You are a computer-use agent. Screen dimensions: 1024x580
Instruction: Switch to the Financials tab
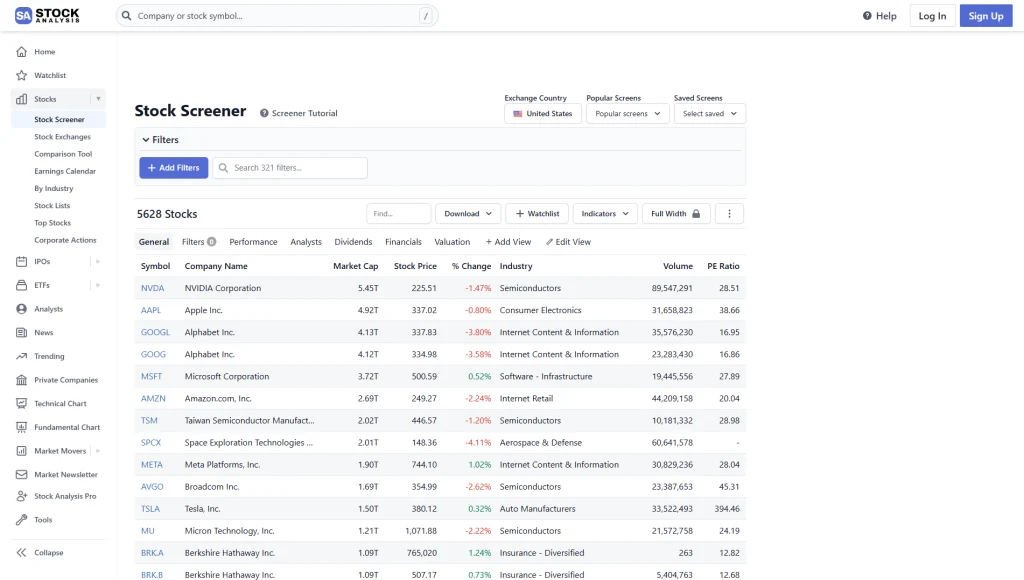point(404,242)
